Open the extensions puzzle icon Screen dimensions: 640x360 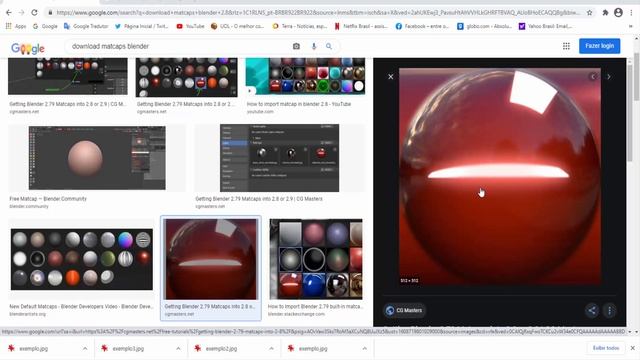coord(605,13)
